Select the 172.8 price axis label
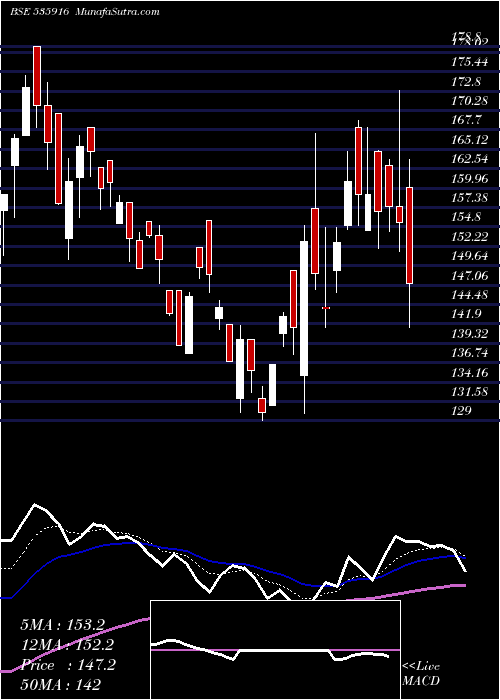Screen dimensions: 500x700 tap(466, 82)
